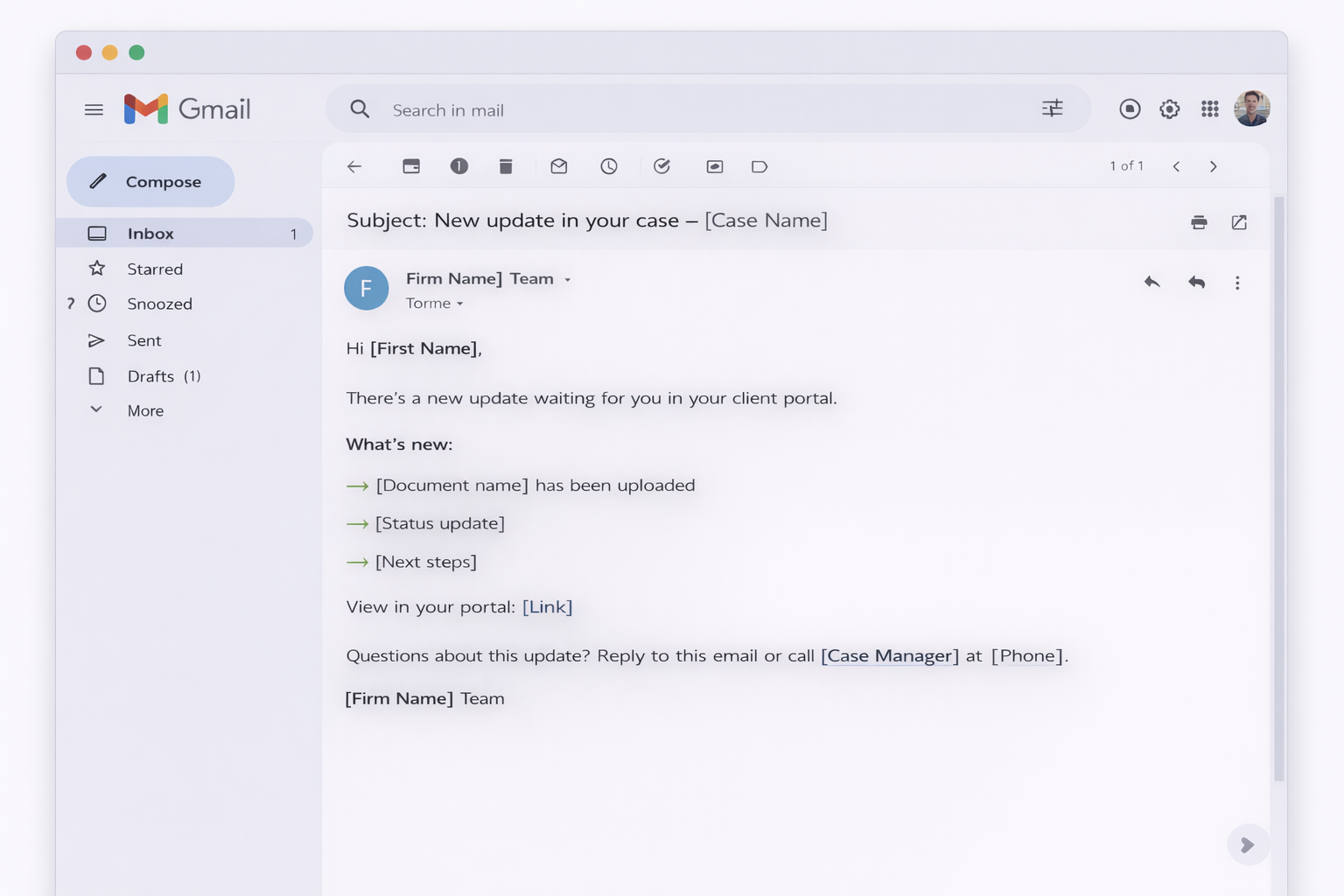Report spam using the exclamation icon
This screenshot has width=1344, height=896.
[459, 166]
